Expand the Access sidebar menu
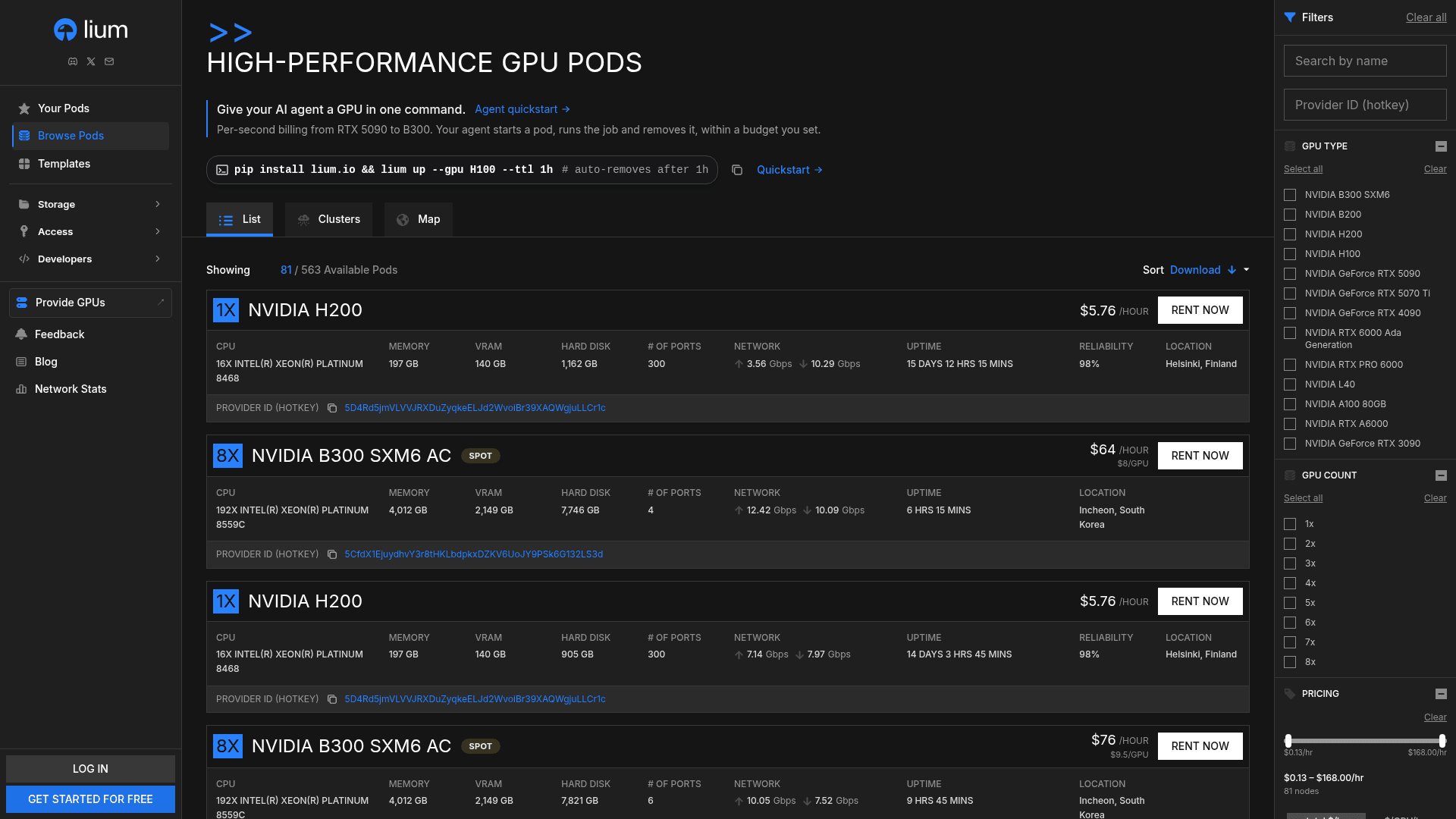 pos(90,232)
